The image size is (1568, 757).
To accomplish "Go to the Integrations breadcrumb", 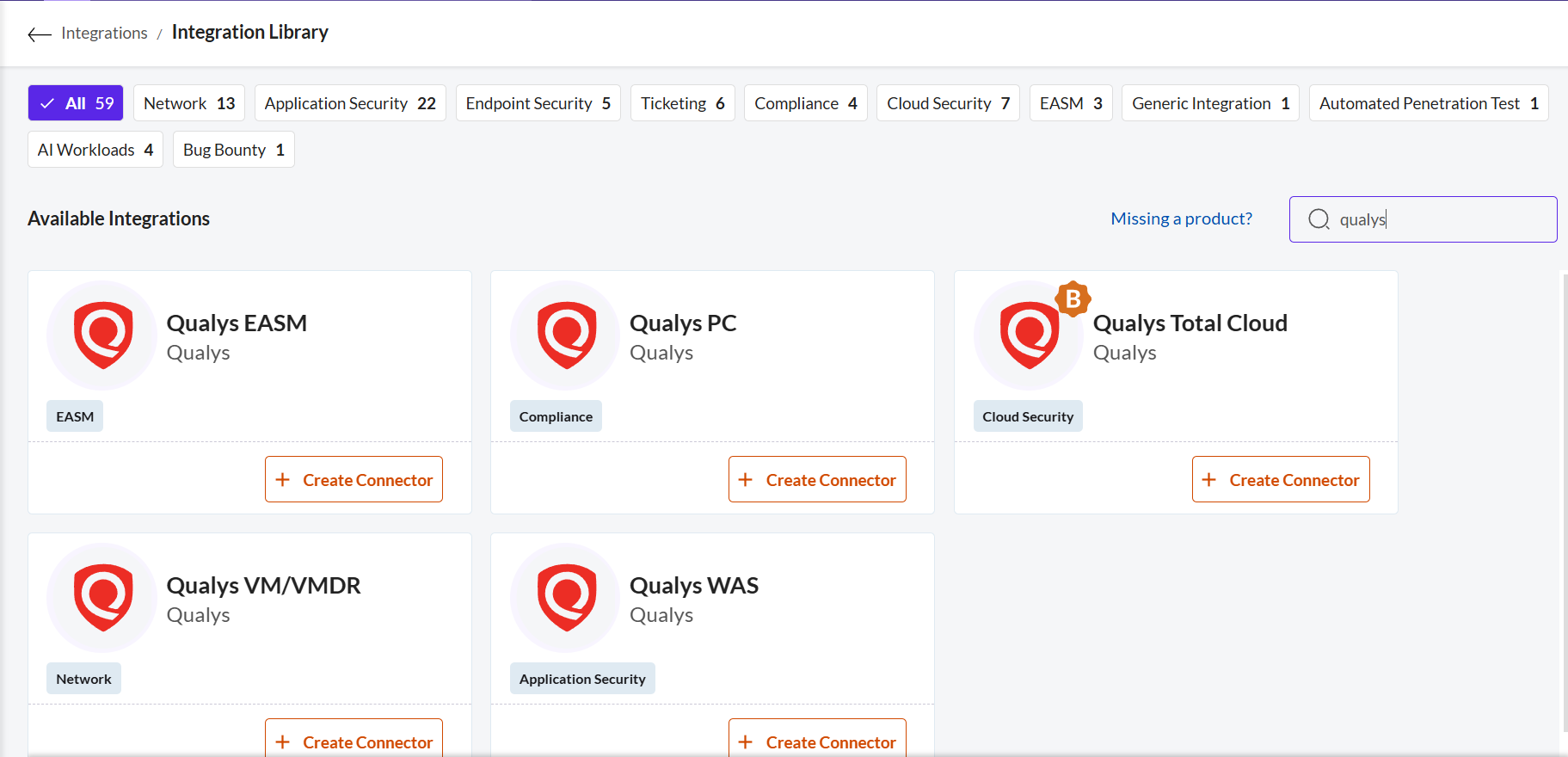I will click(104, 33).
